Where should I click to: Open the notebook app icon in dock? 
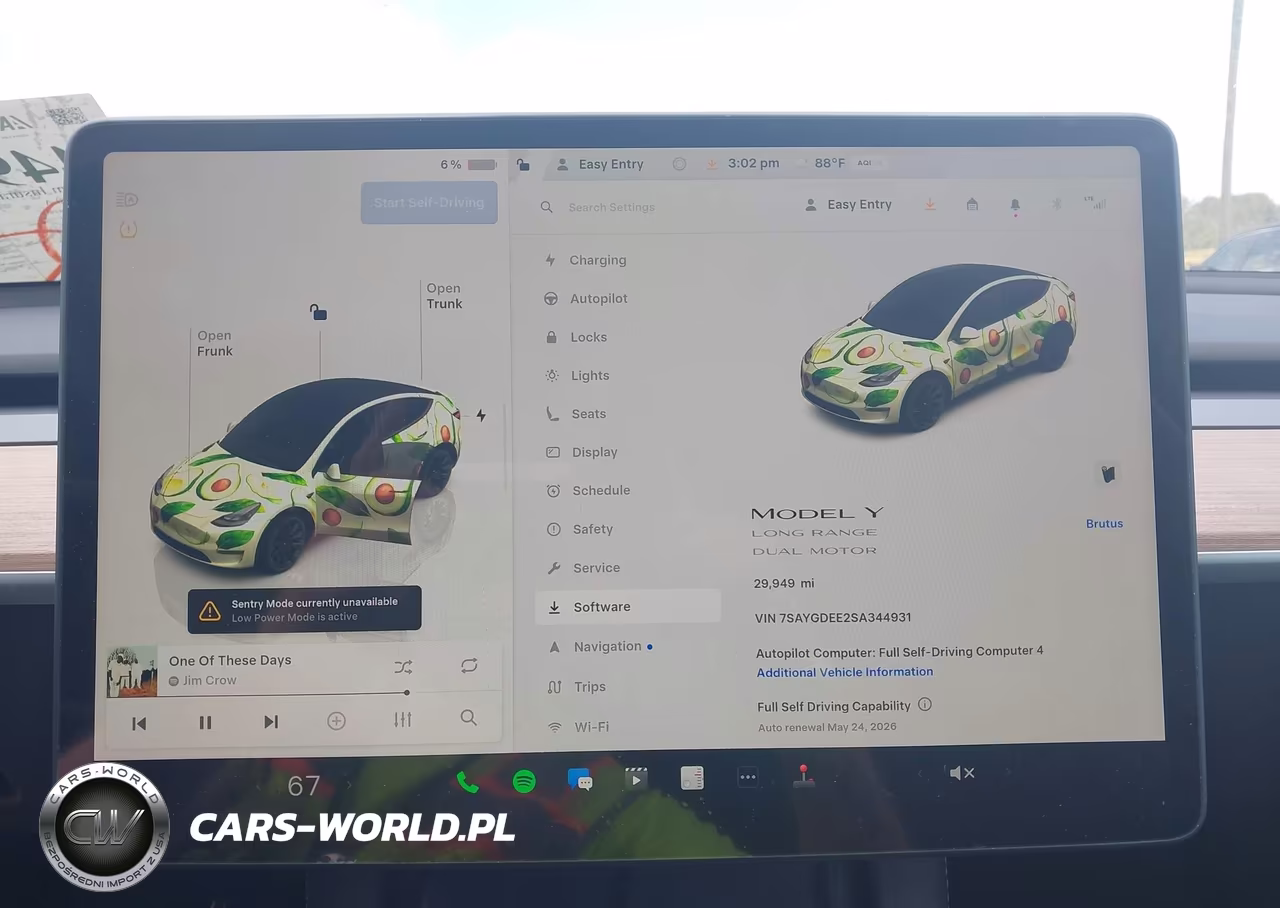tap(692, 778)
